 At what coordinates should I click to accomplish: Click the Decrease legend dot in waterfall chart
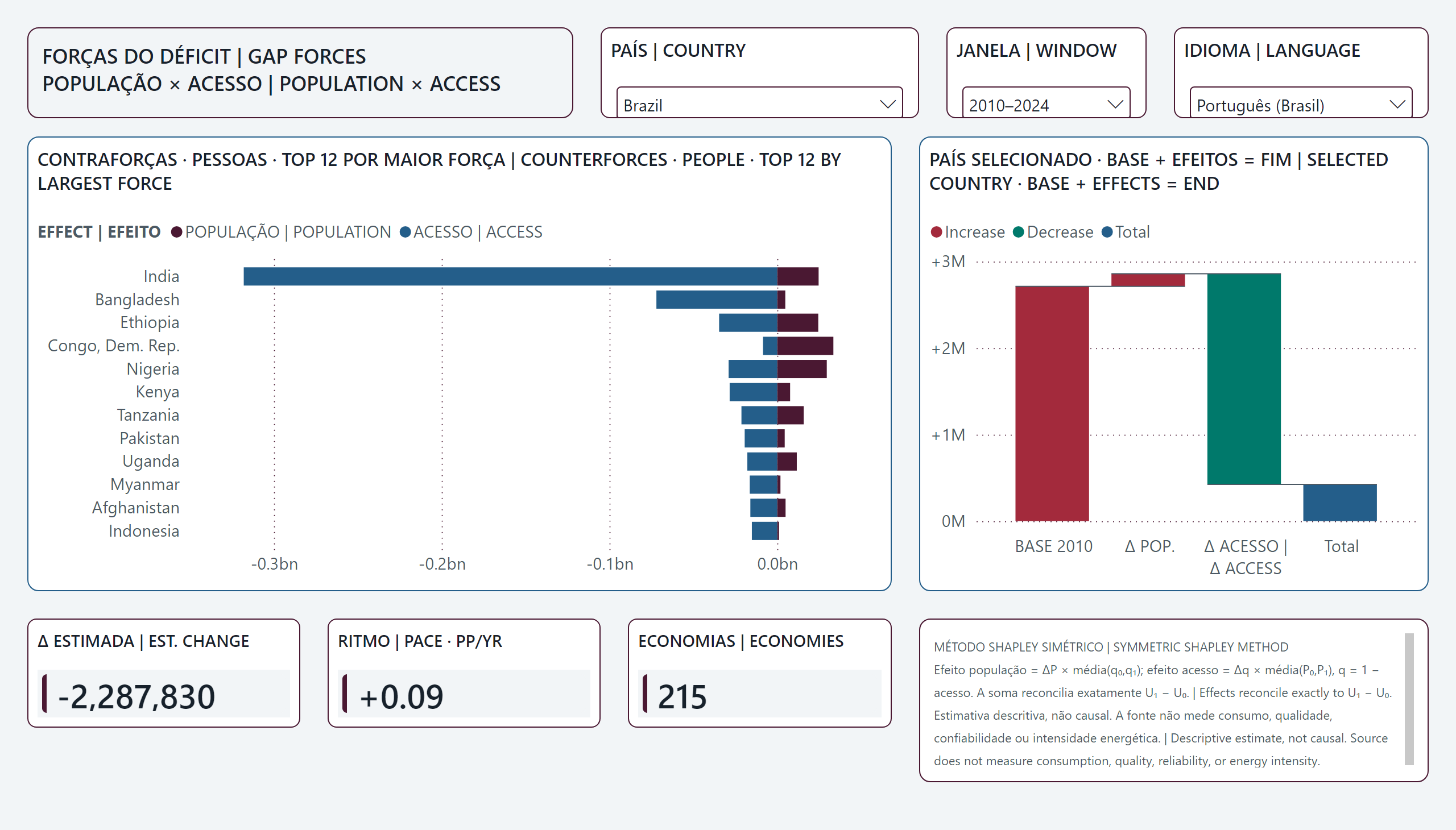click(1018, 232)
